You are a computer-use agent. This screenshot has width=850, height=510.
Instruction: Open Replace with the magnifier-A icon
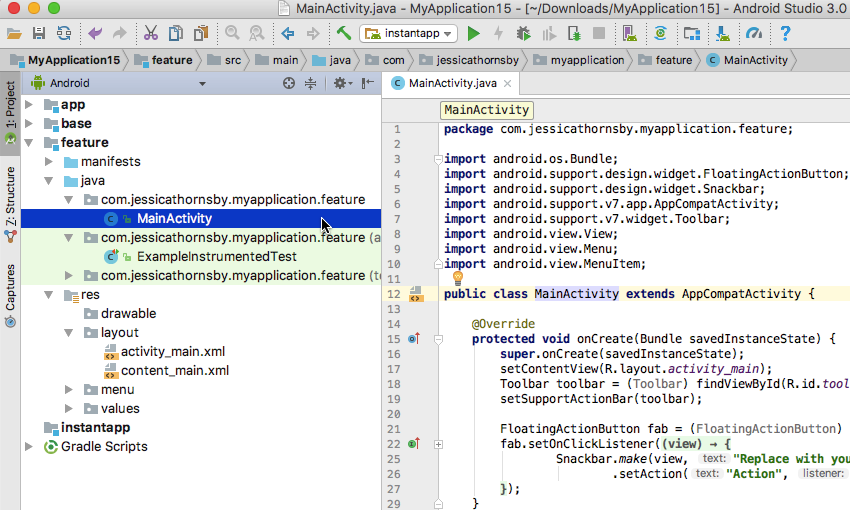pos(256,34)
